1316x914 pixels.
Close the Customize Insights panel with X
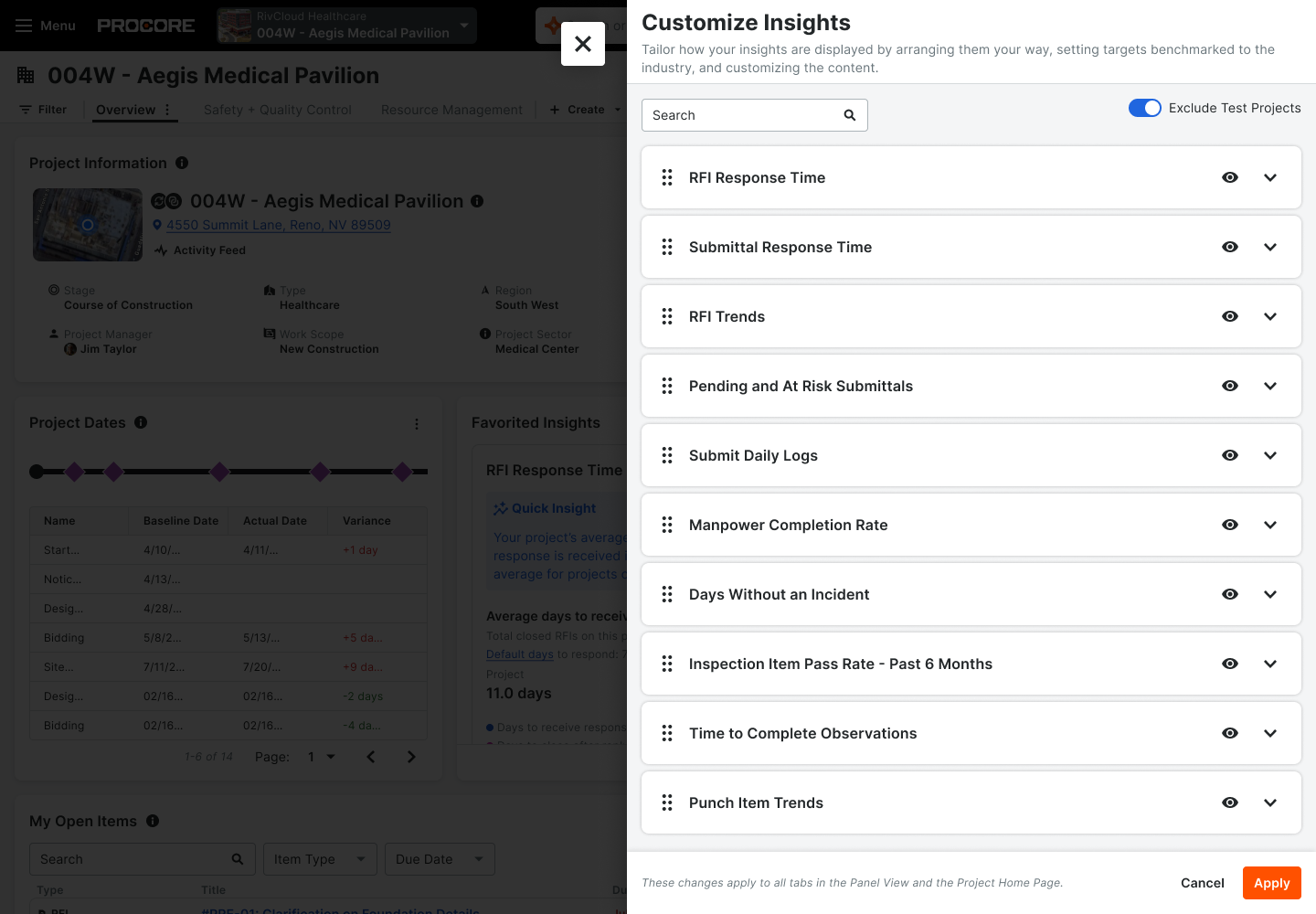(x=583, y=44)
